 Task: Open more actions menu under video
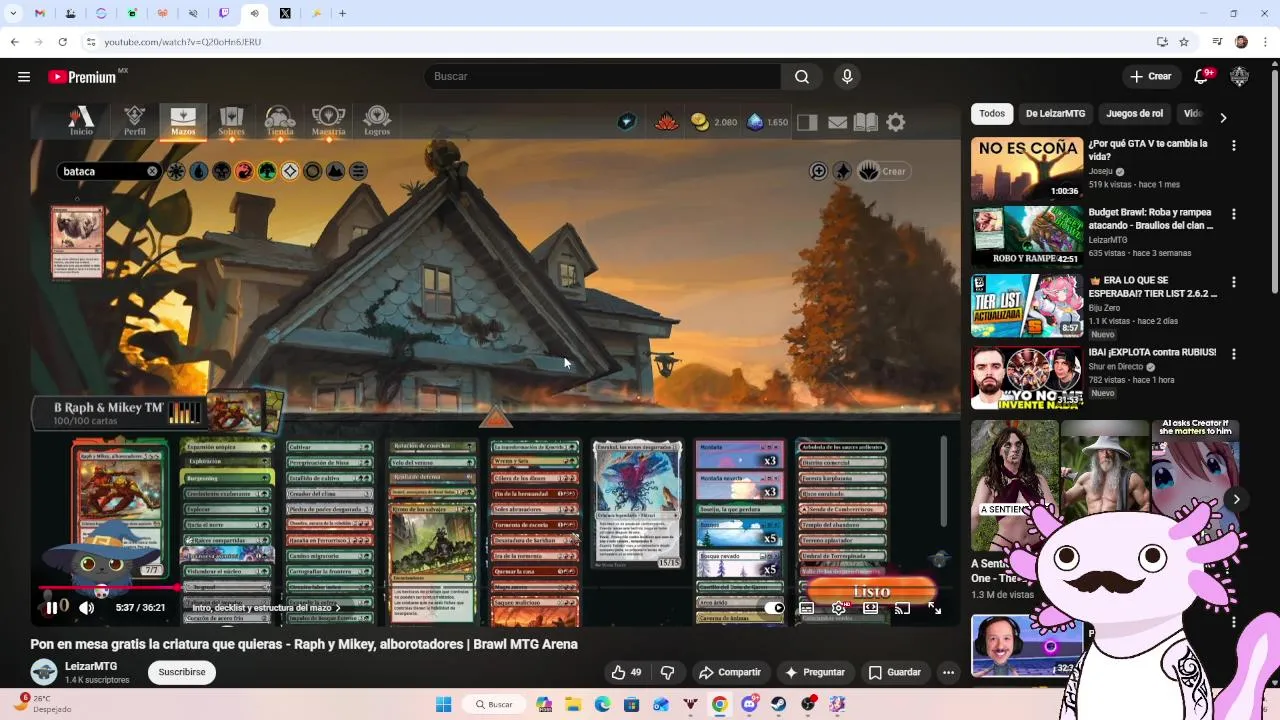(948, 672)
